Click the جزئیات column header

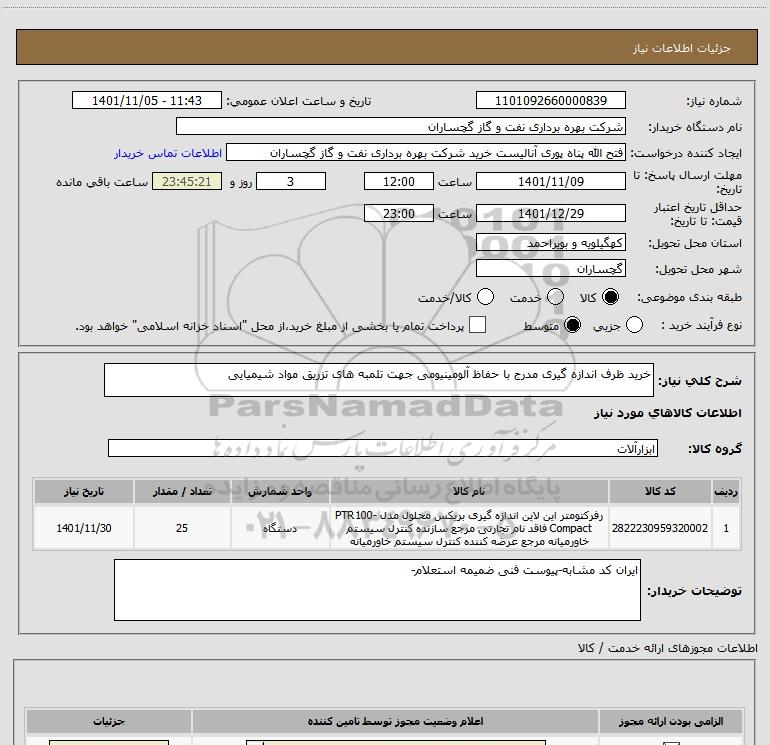109,721
